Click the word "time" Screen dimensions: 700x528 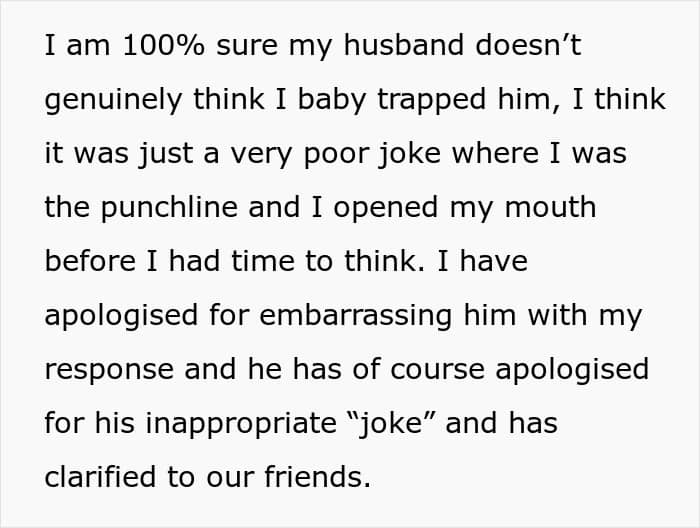(262, 262)
